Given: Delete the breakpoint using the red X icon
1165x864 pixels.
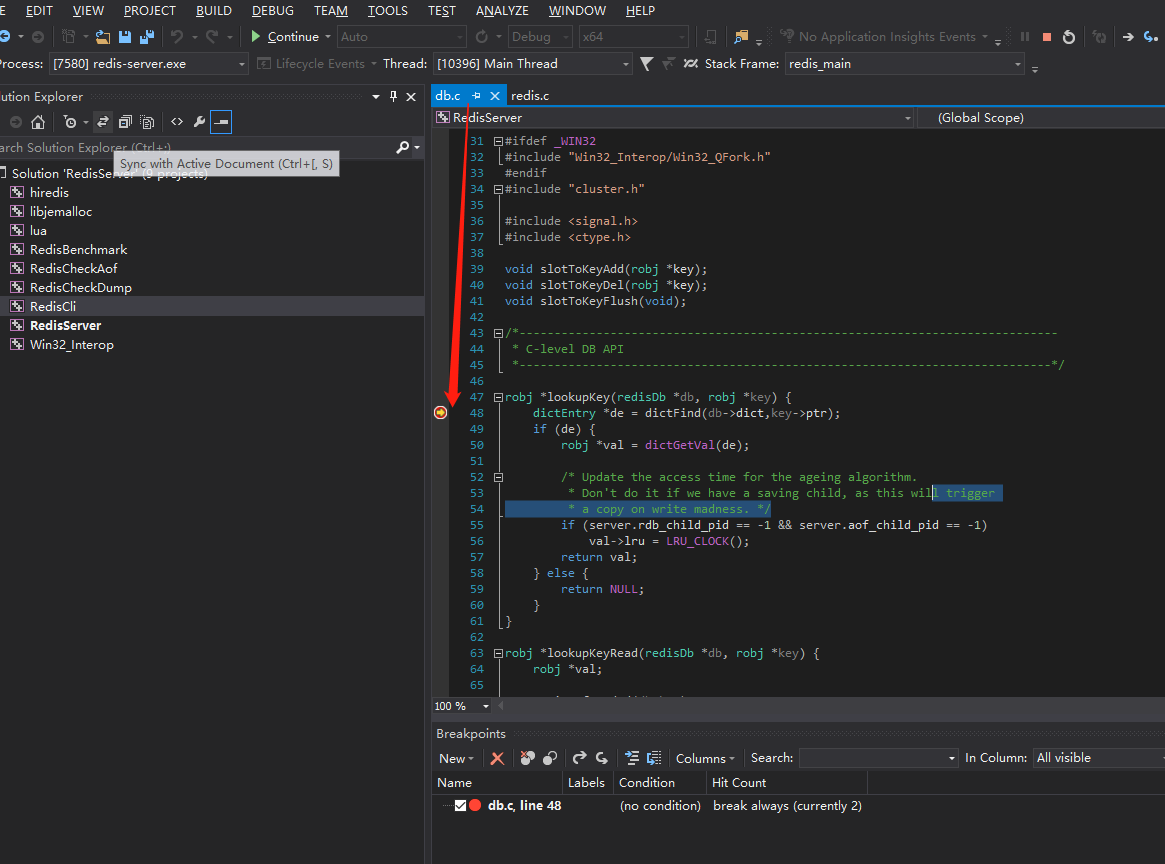Looking at the screenshot, I should coord(496,758).
